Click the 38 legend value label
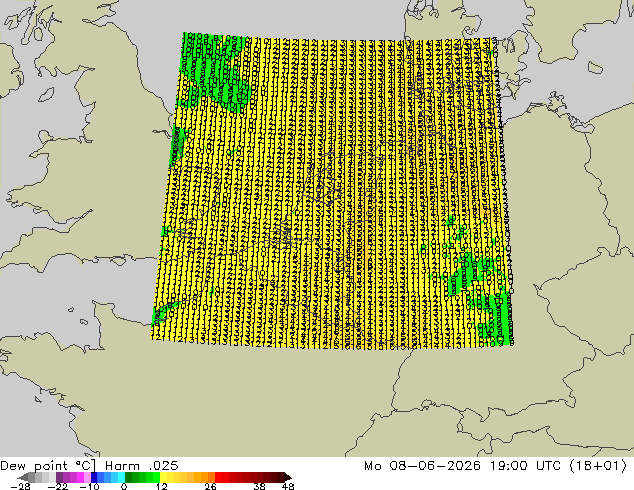The image size is (634, 490). (259, 486)
